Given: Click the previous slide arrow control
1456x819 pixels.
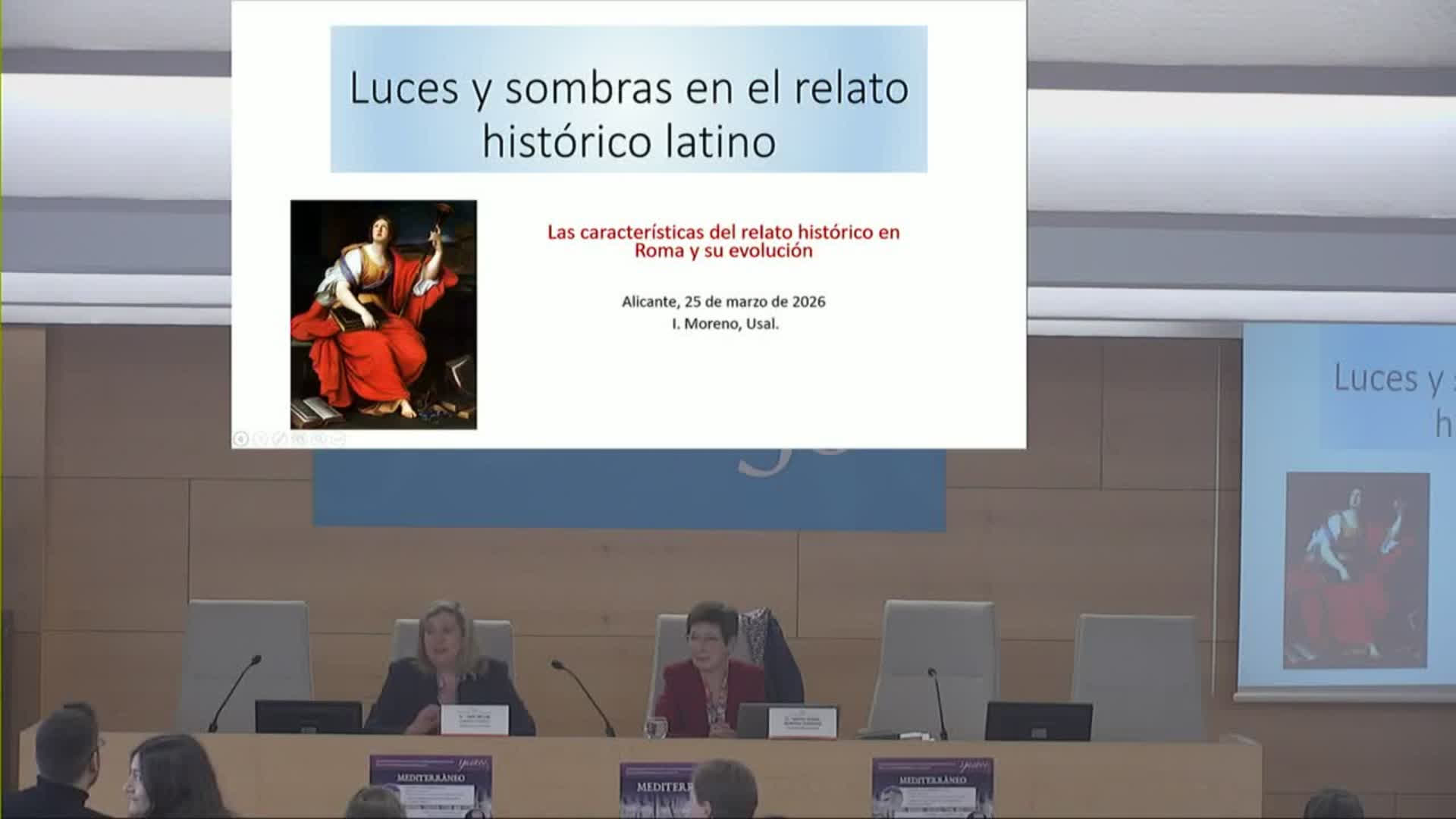Looking at the screenshot, I should pyautogui.click(x=241, y=438).
